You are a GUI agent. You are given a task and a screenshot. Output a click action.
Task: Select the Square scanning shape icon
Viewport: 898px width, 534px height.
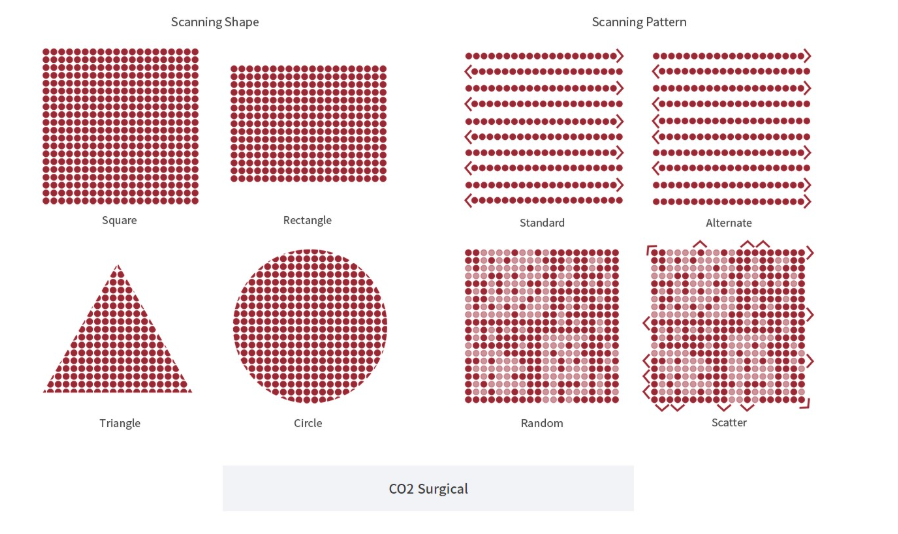tap(120, 126)
